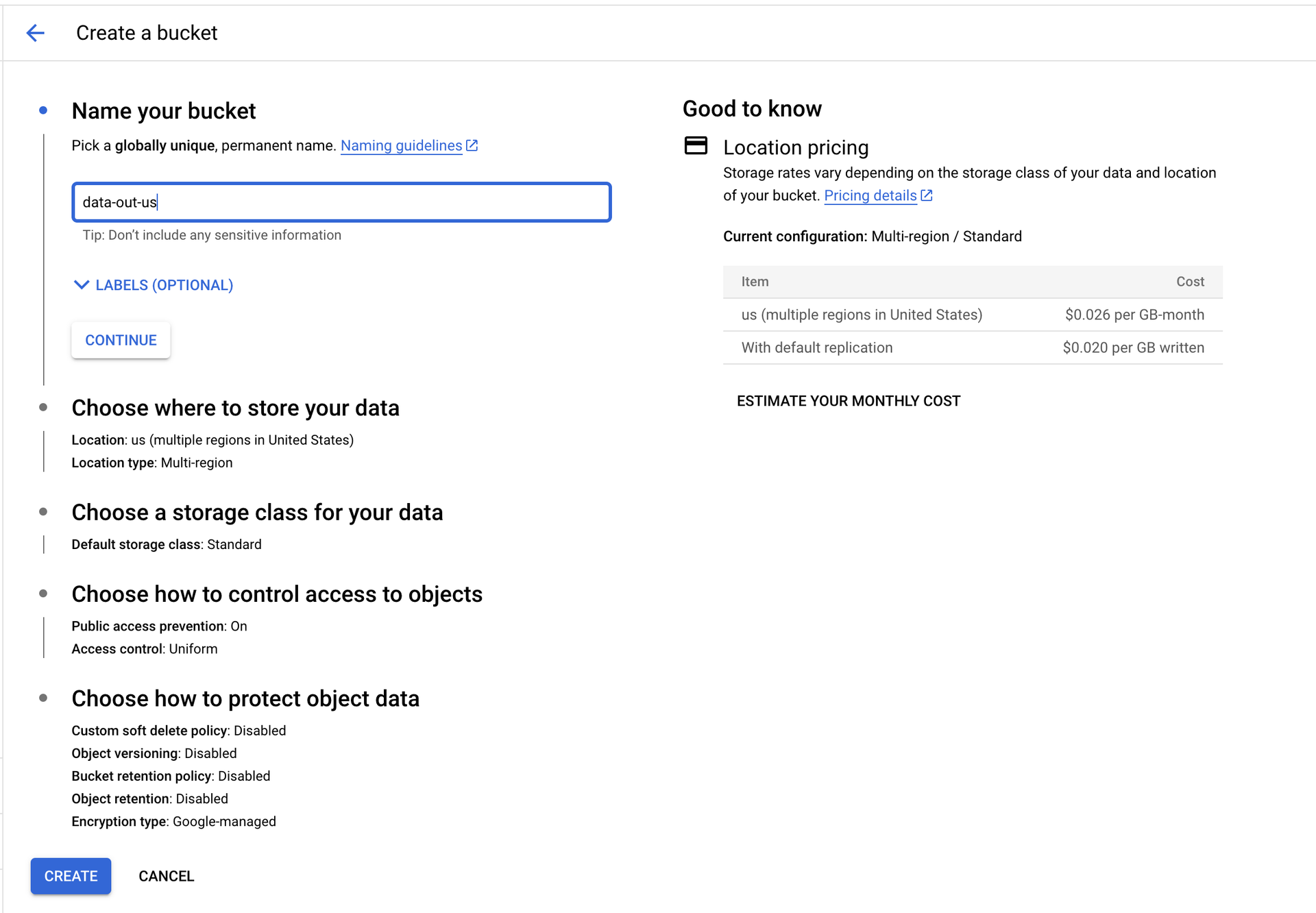This screenshot has height=913, width=1316.
Task: Expand Choose where to store your data
Action: point(235,408)
